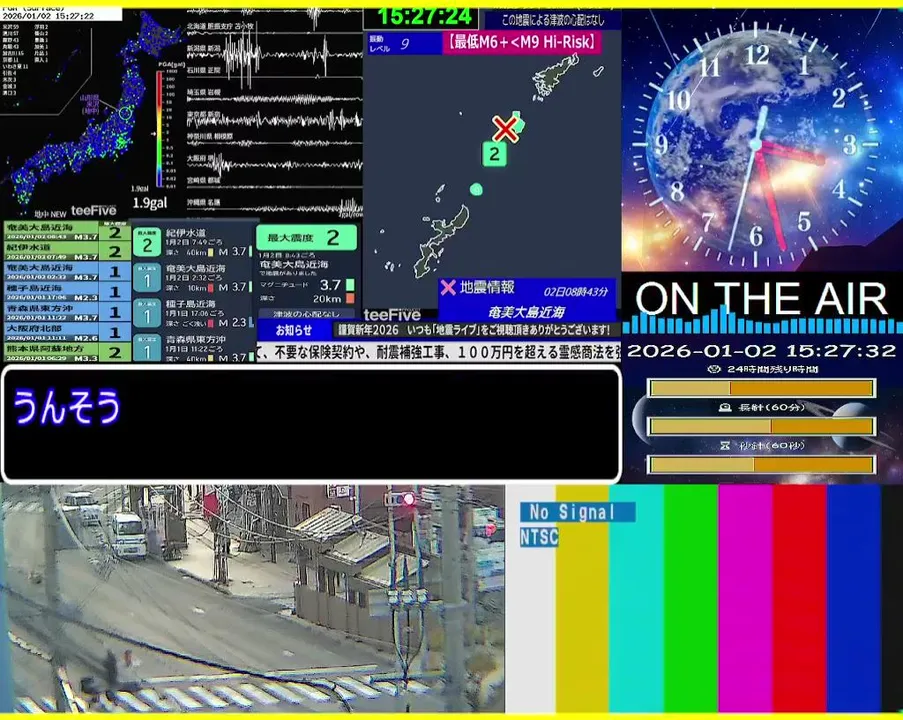Select 青森県東方沖 01/01 11:22 row in colored list
Viewport: 903px width, 720px height.
tap(67, 312)
